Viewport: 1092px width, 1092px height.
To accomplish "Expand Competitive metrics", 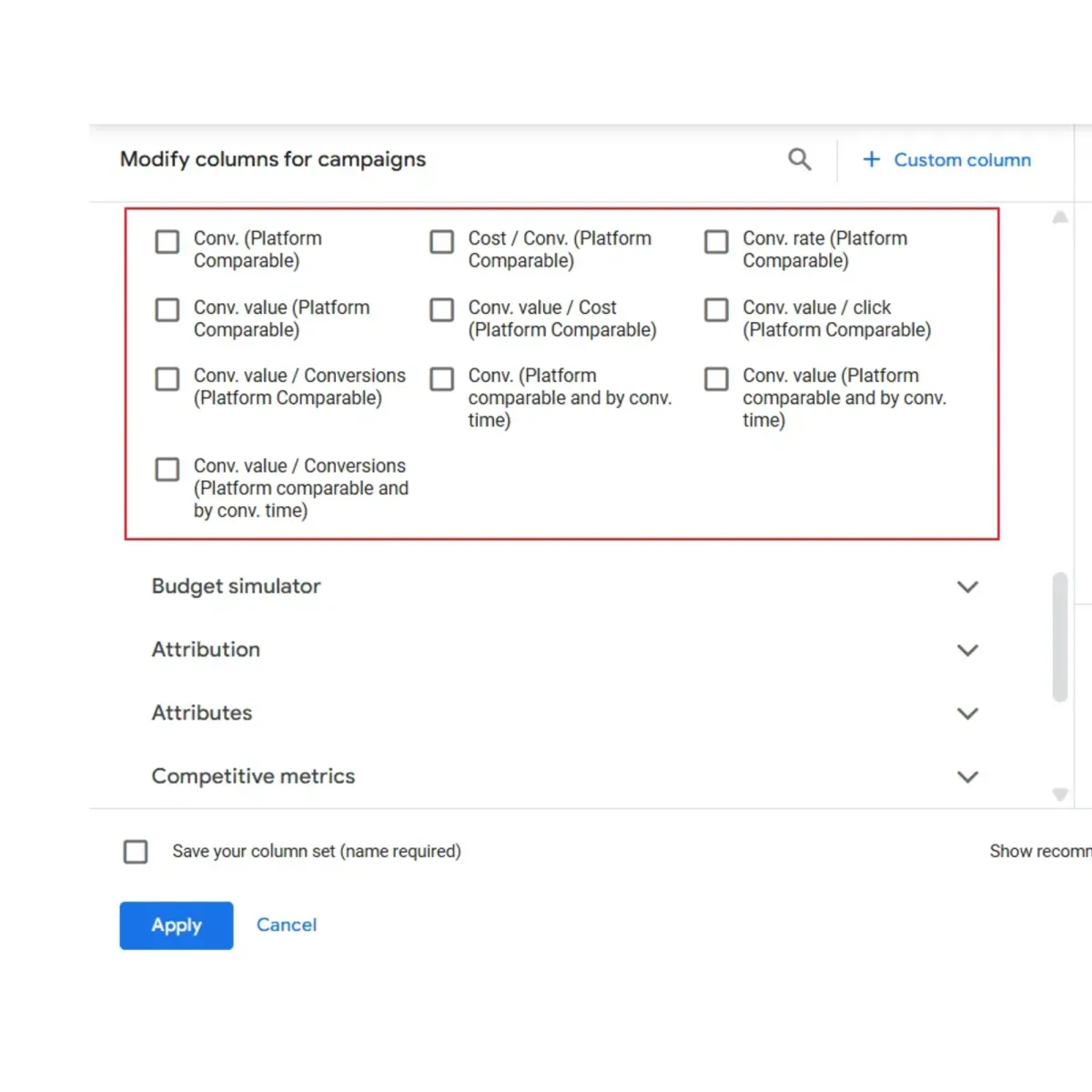I will (x=967, y=777).
